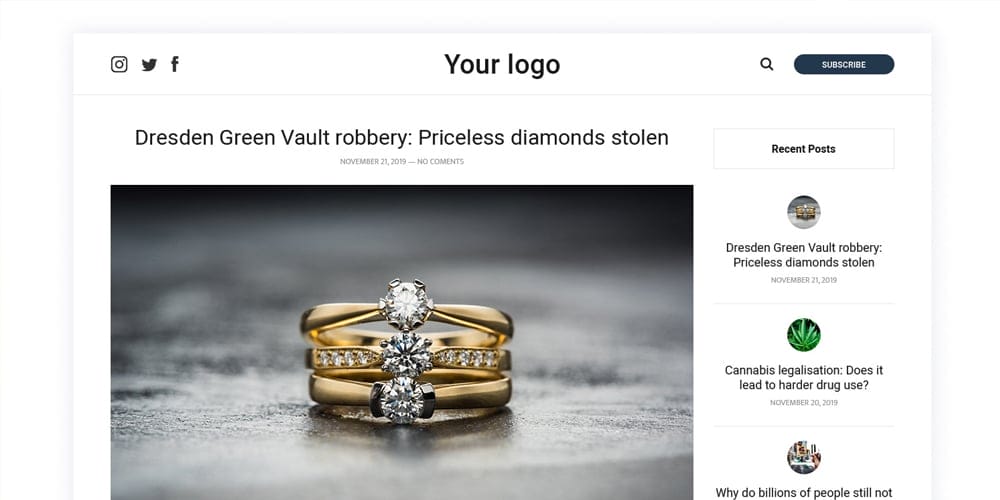This screenshot has height=500, width=1000.
Task: Open the Facebook social icon
Action: [175, 65]
